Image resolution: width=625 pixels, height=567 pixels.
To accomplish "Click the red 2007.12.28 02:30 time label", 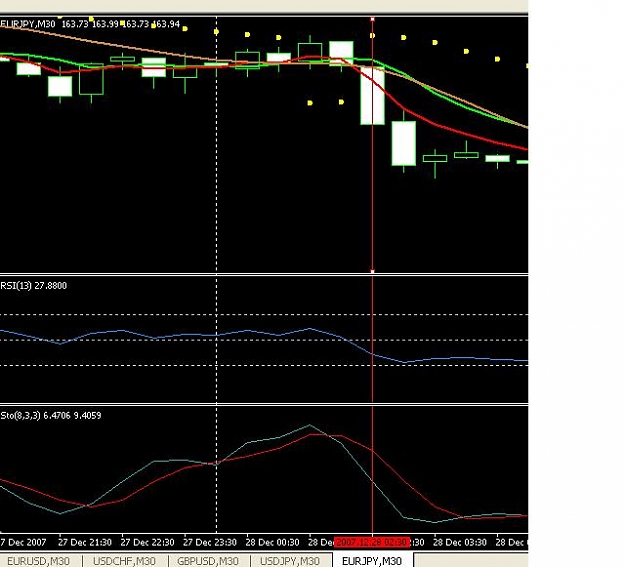I will pyautogui.click(x=371, y=542).
